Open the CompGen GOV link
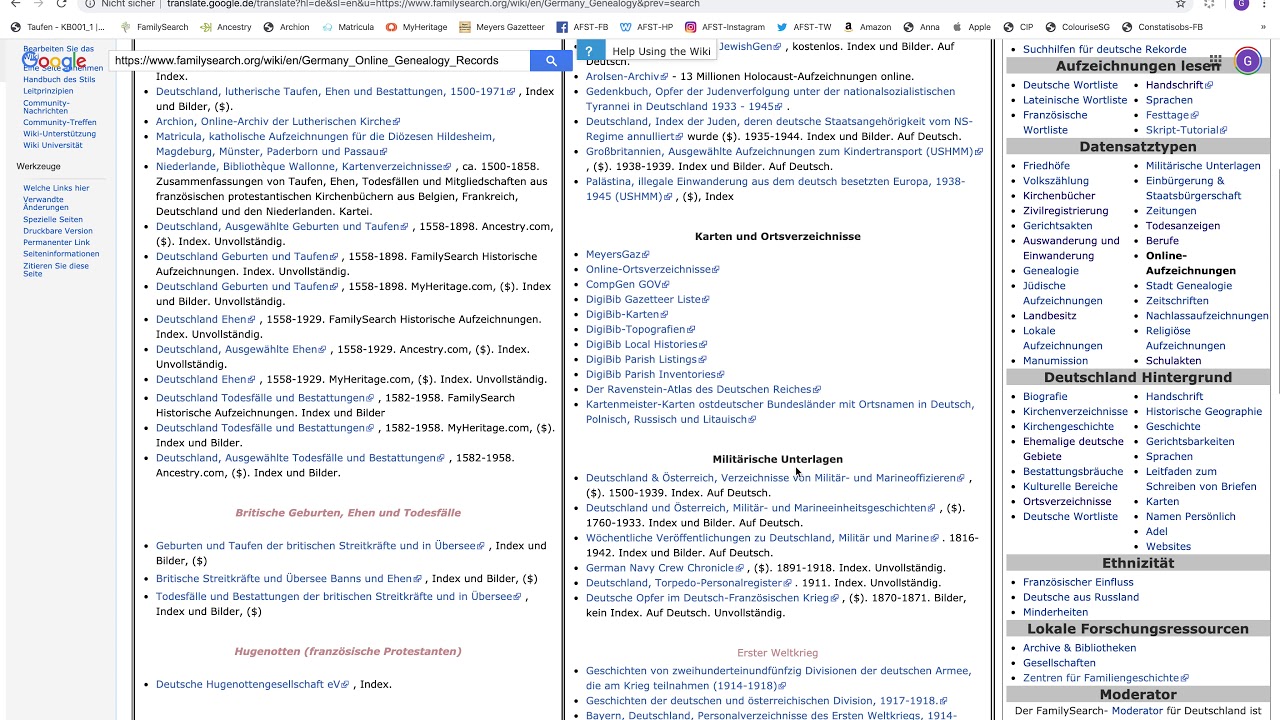 pyautogui.click(x=626, y=284)
